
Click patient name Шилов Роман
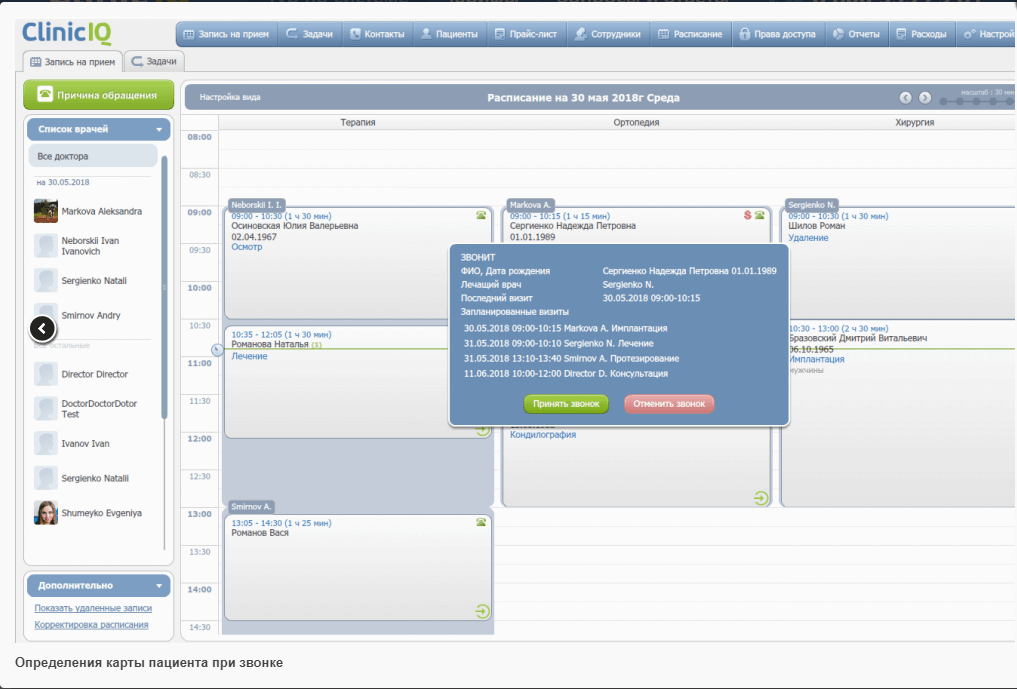(817, 226)
